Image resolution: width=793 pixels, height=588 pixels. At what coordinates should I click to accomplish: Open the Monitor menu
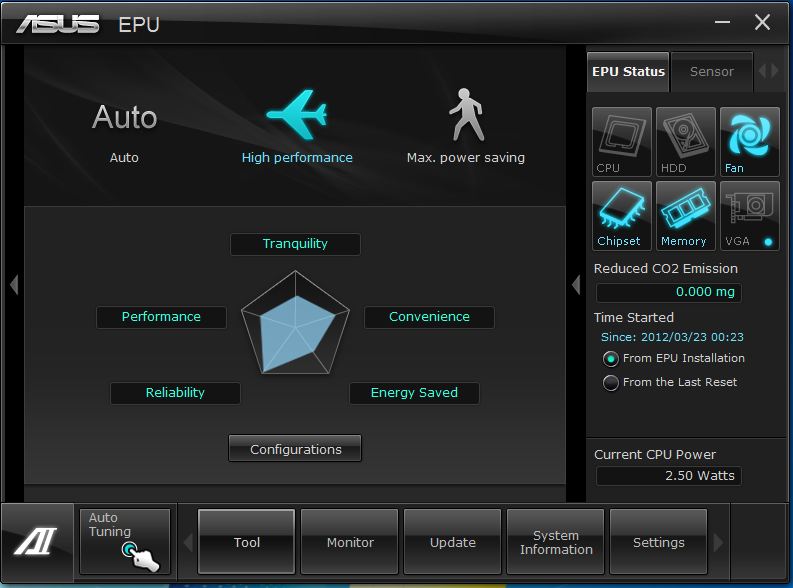tap(349, 541)
